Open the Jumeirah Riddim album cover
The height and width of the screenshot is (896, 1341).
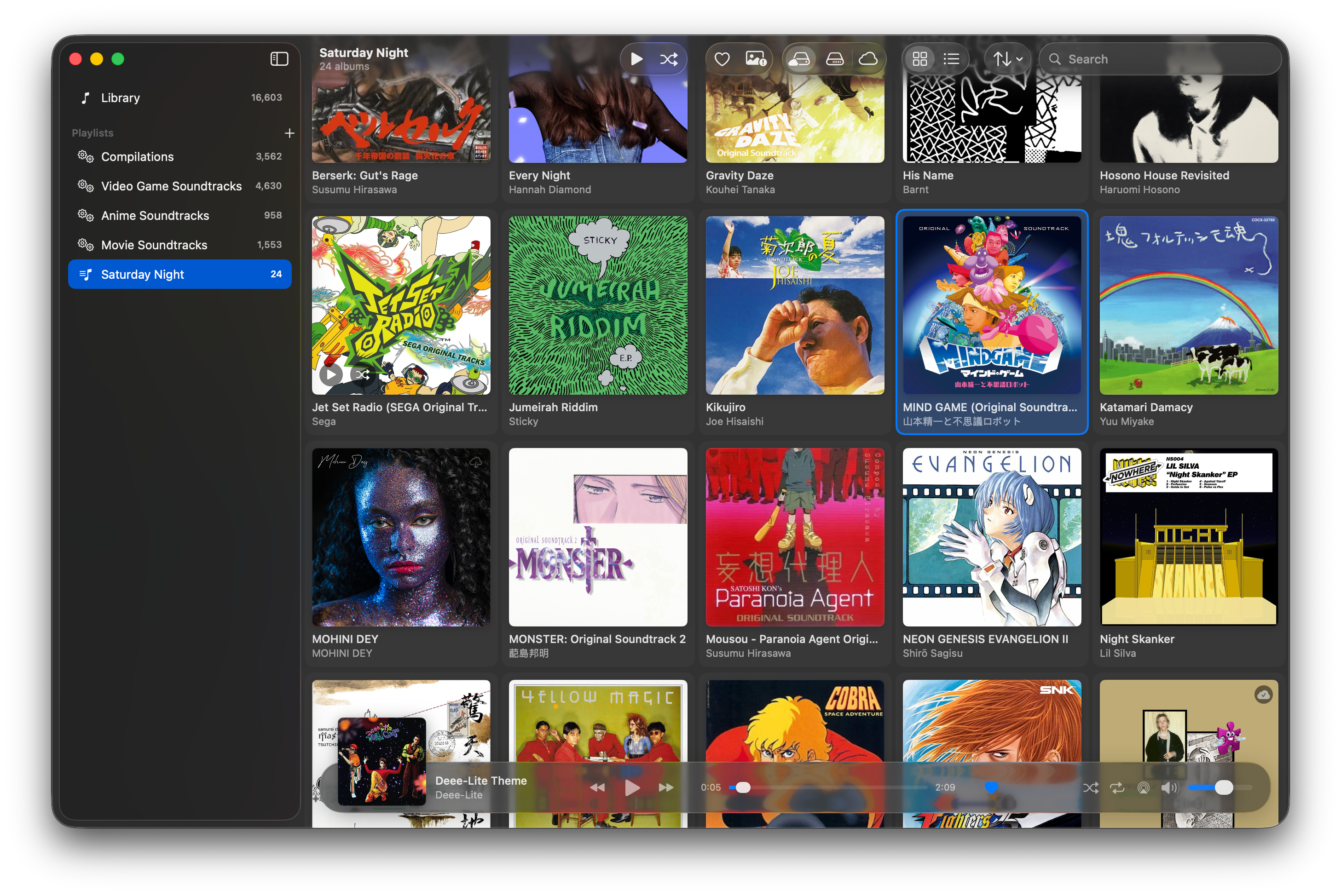(598, 305)
